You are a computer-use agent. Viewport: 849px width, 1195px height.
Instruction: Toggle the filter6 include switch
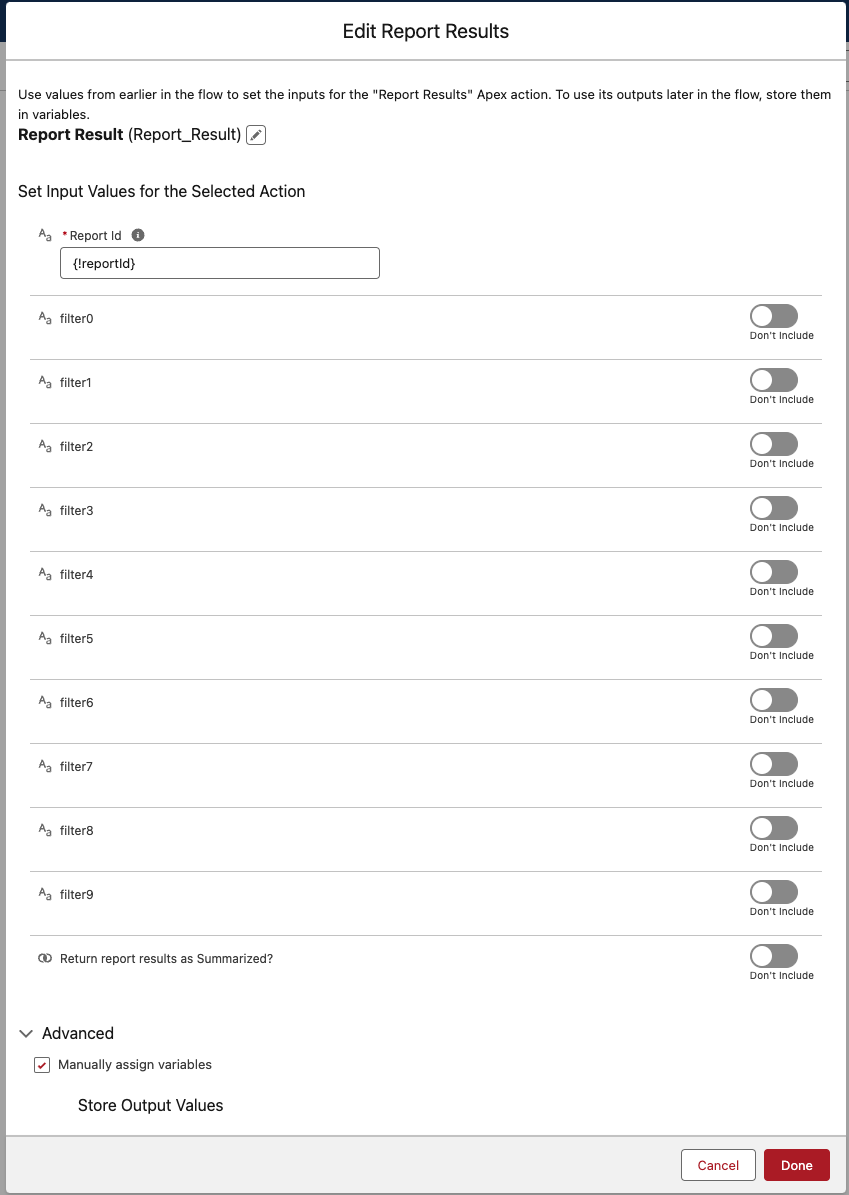click(774, 700)
